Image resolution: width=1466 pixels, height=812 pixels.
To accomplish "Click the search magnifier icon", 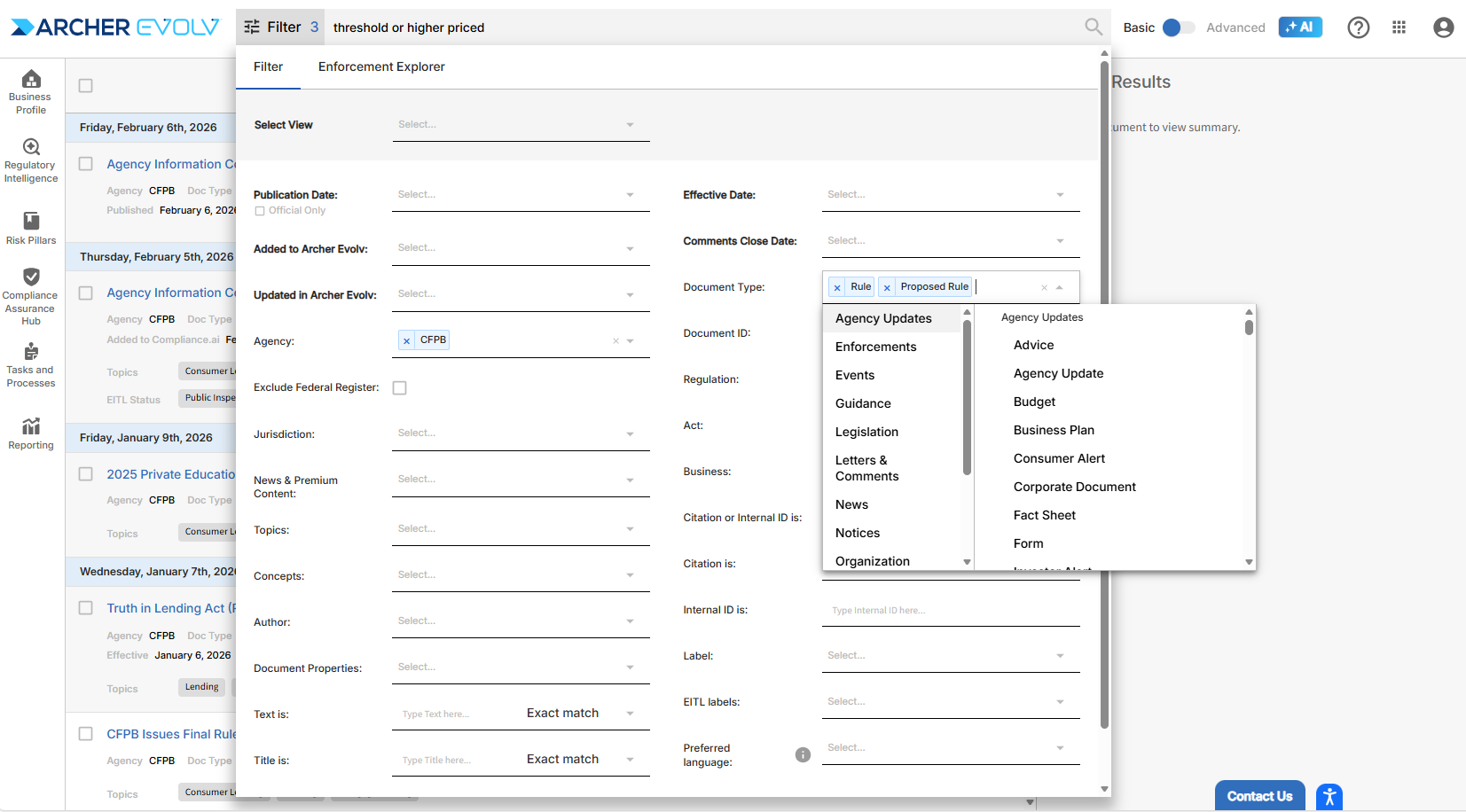I will (x=1094, y=27).
